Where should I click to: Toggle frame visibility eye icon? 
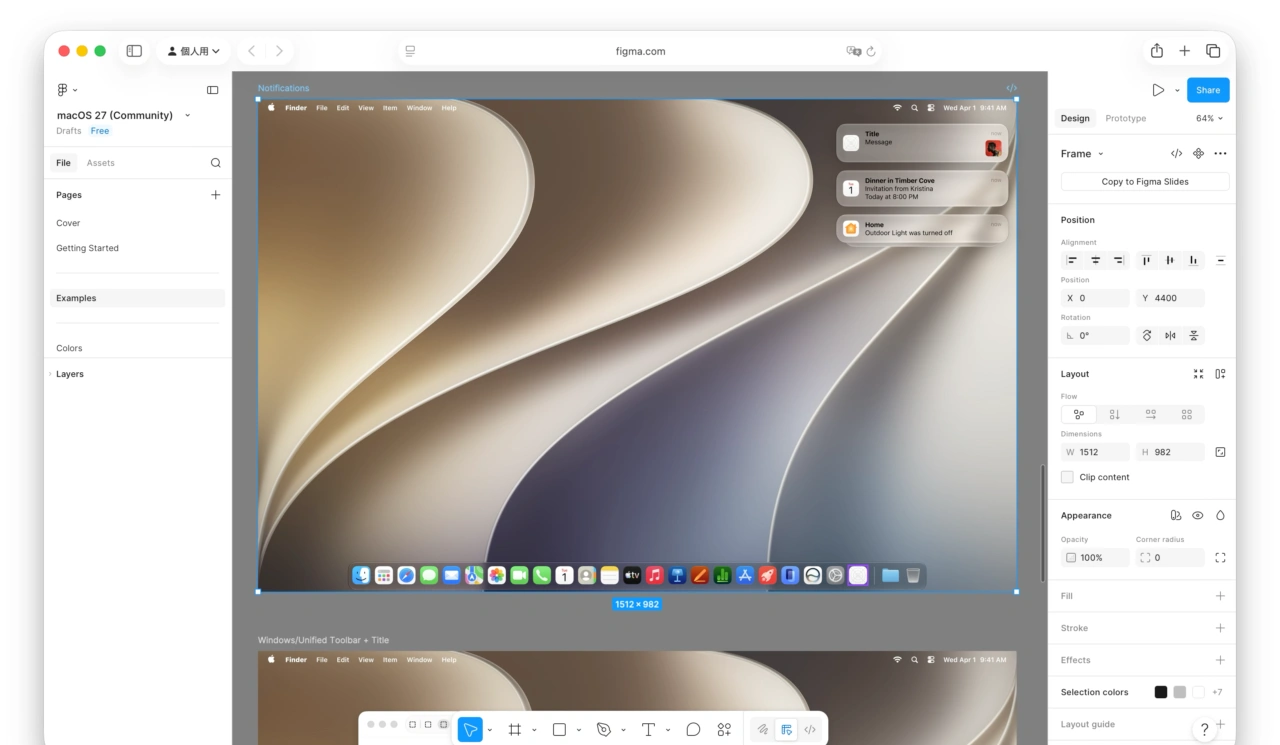coord(1198,516)
